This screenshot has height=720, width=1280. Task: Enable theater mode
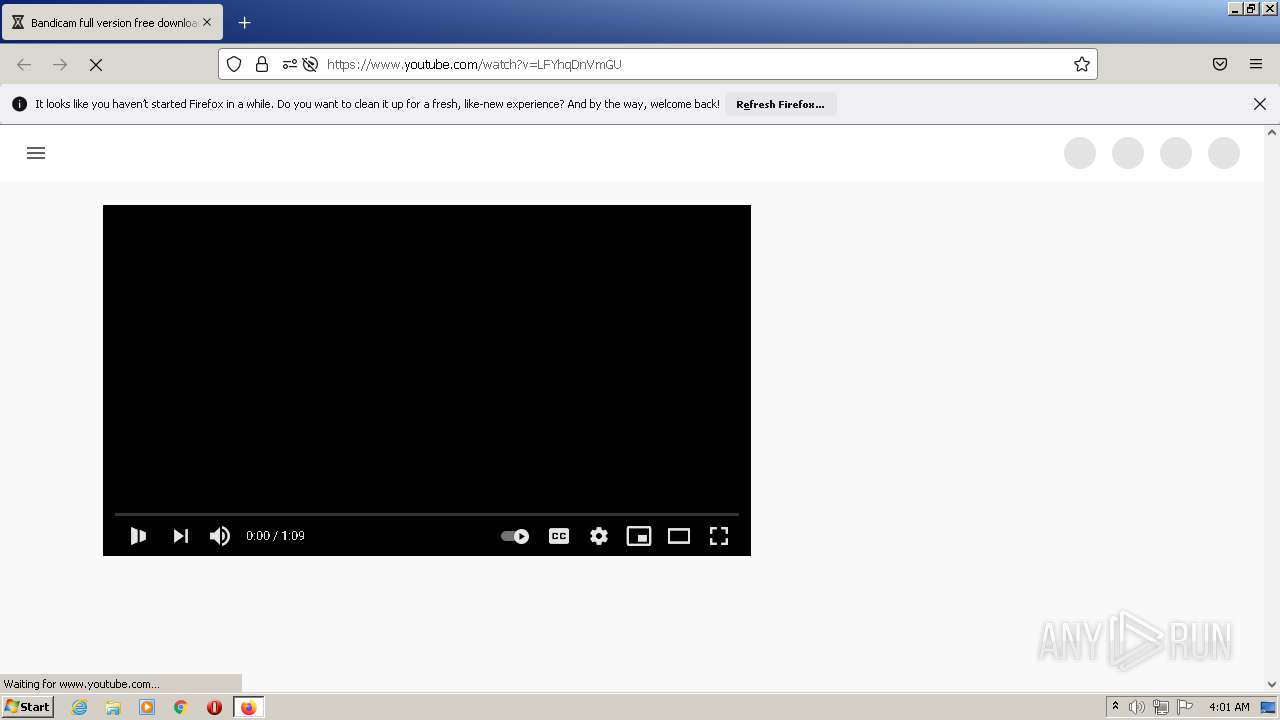[x=679, y=536]
